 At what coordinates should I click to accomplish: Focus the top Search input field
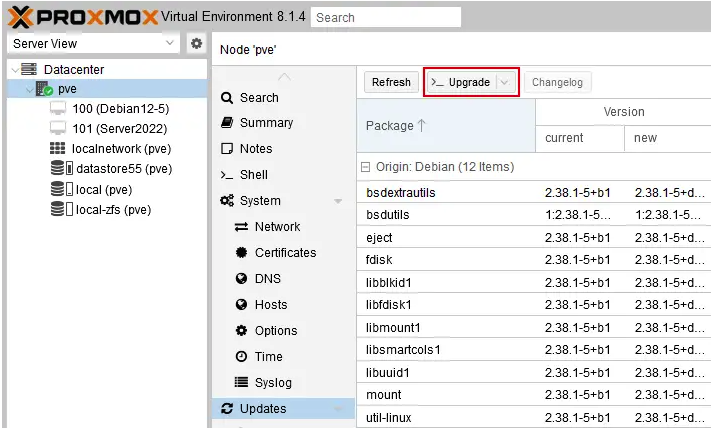(385, 17)
